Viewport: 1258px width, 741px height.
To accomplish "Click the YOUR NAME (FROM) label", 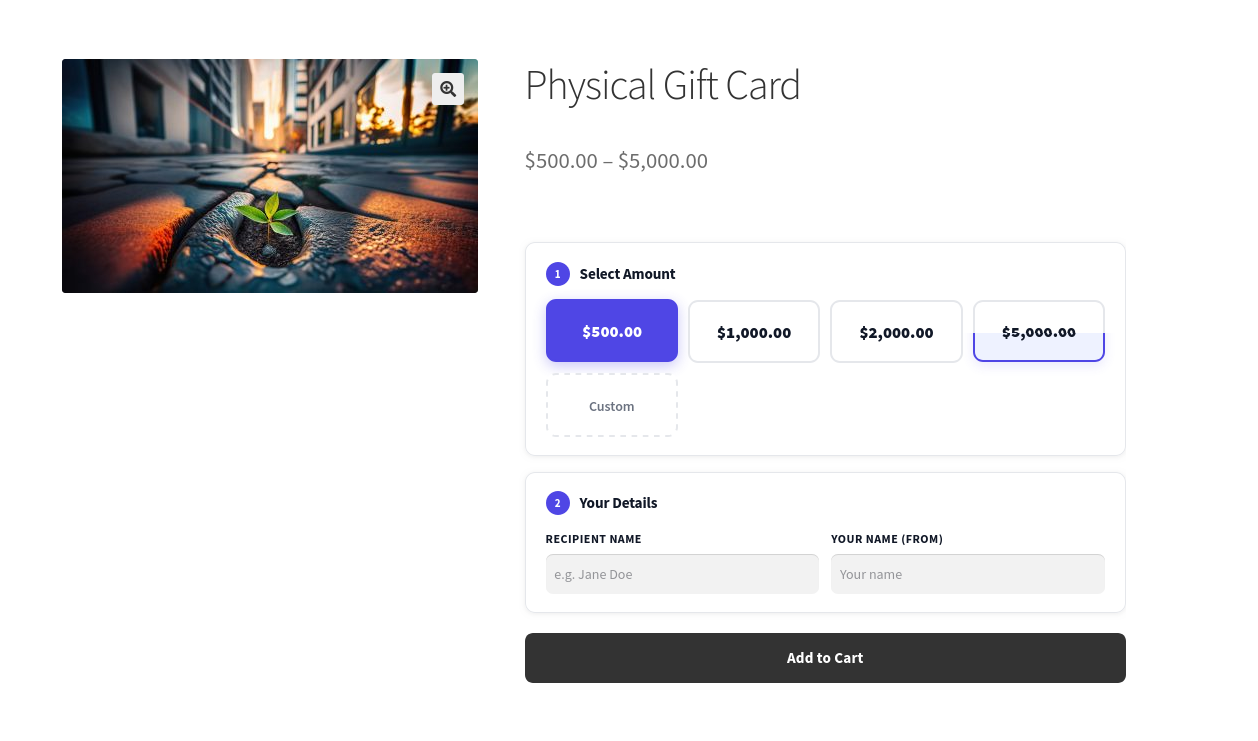I will tap(887, 539).
